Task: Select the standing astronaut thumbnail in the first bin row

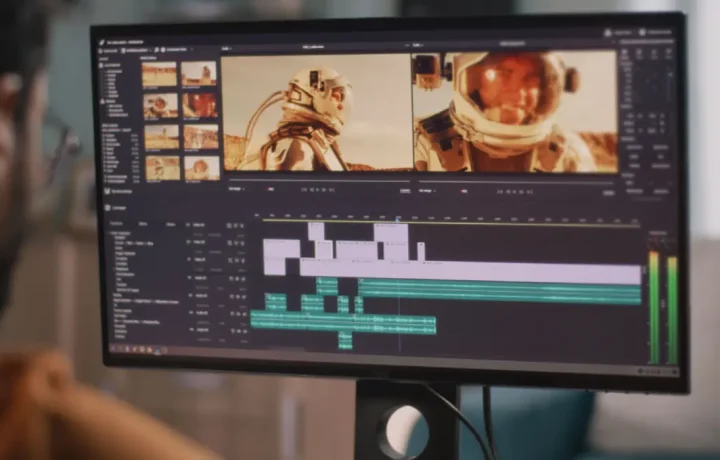Action: coord(198,73)
